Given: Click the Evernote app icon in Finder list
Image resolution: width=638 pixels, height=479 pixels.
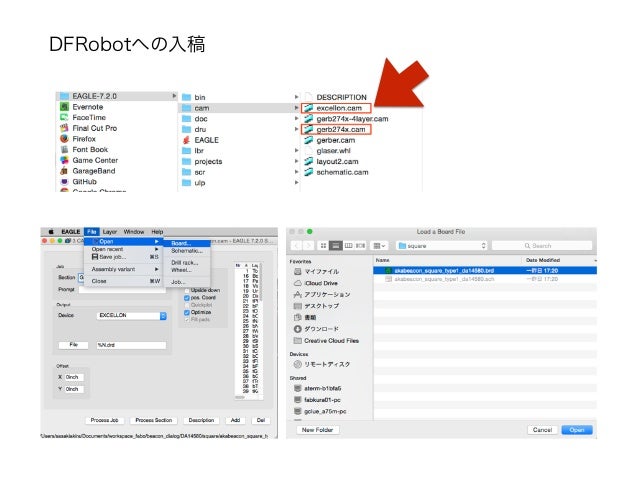Looking at the screenshot, I should pos(64,107).
